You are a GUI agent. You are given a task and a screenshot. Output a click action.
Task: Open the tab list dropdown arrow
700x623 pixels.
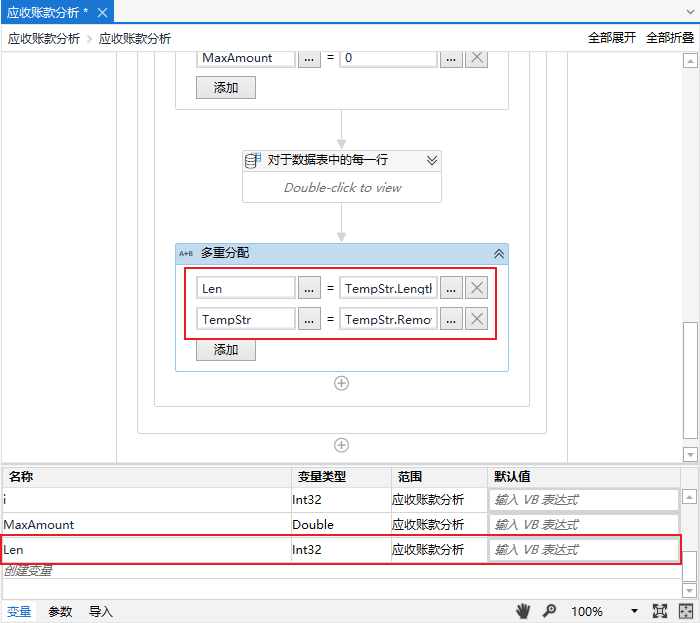690,12
